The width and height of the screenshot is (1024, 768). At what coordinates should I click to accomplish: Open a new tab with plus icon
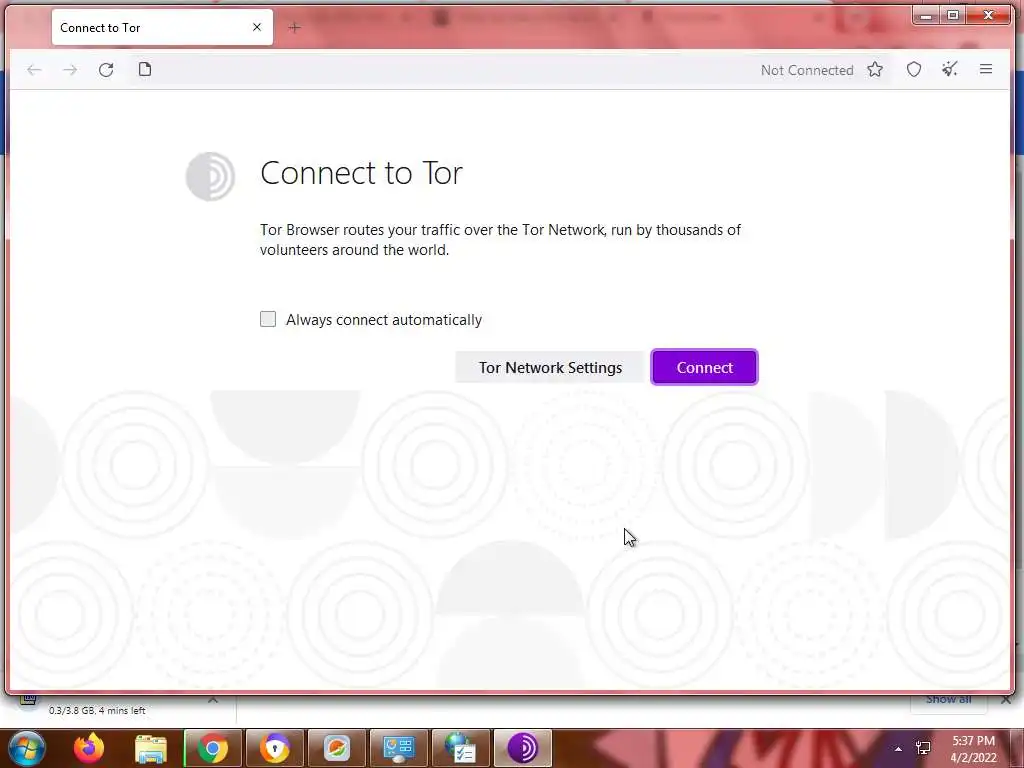[295, 27]
